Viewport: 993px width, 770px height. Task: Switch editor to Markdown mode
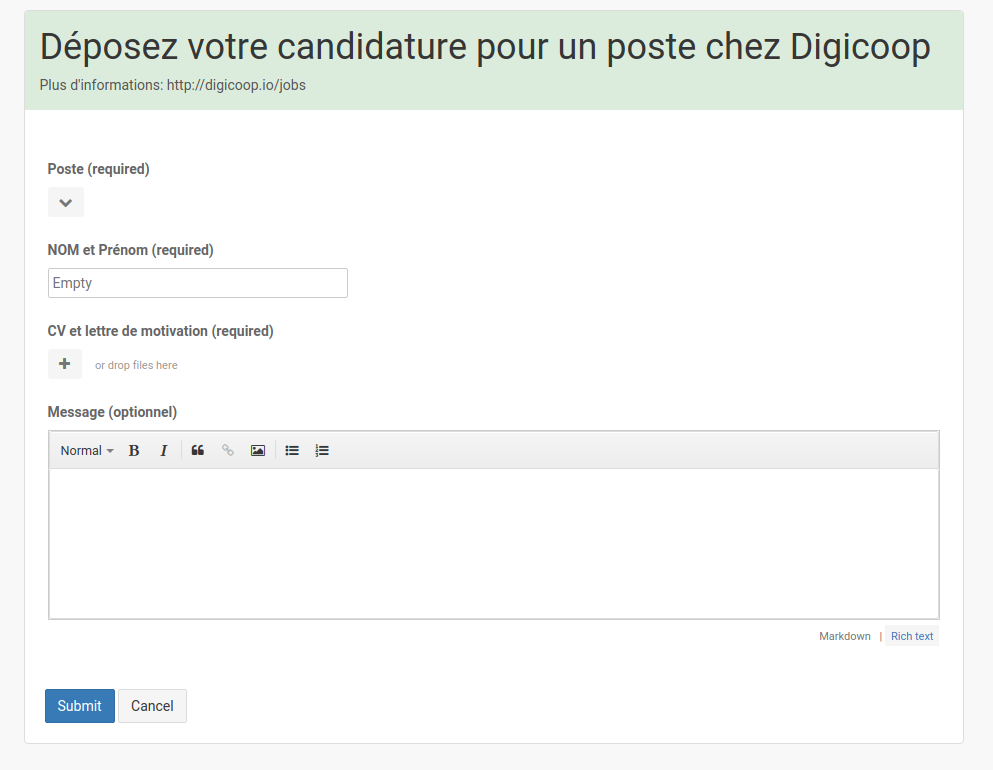point(844,636)
